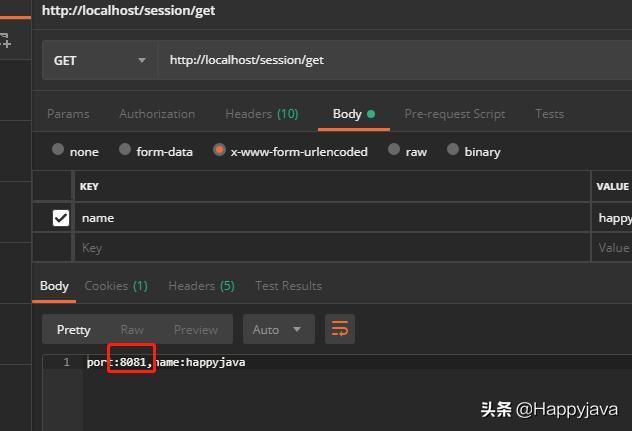Click the request URL input field
This screenshot has height=431, width=632.
(394, 60)
